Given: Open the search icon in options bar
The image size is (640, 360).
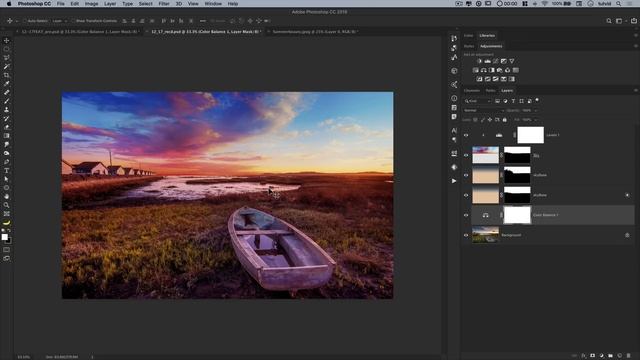Looking at the screenshot, I should 609,21.
